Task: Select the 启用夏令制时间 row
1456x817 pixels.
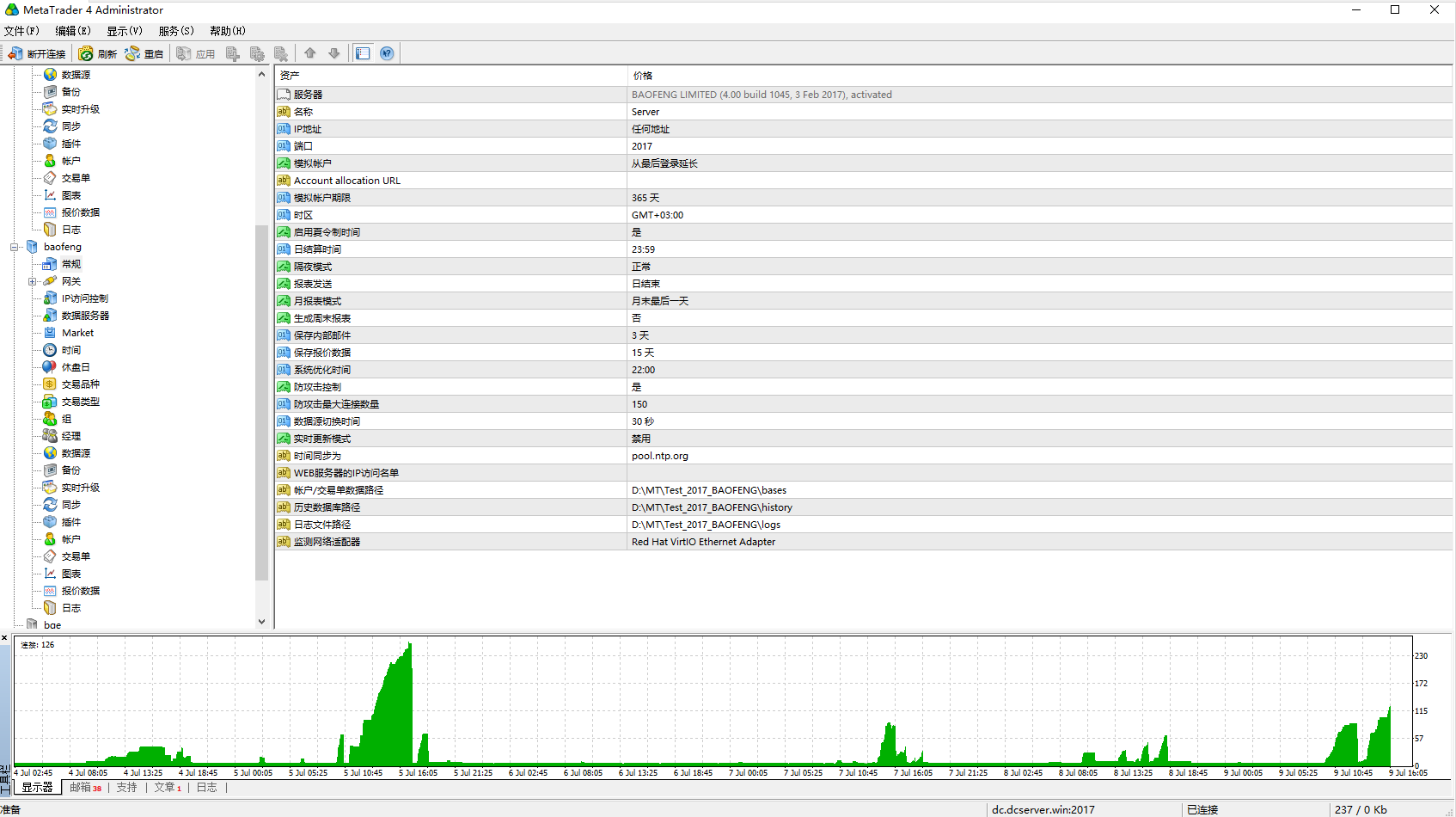Action: click(864, 232)
